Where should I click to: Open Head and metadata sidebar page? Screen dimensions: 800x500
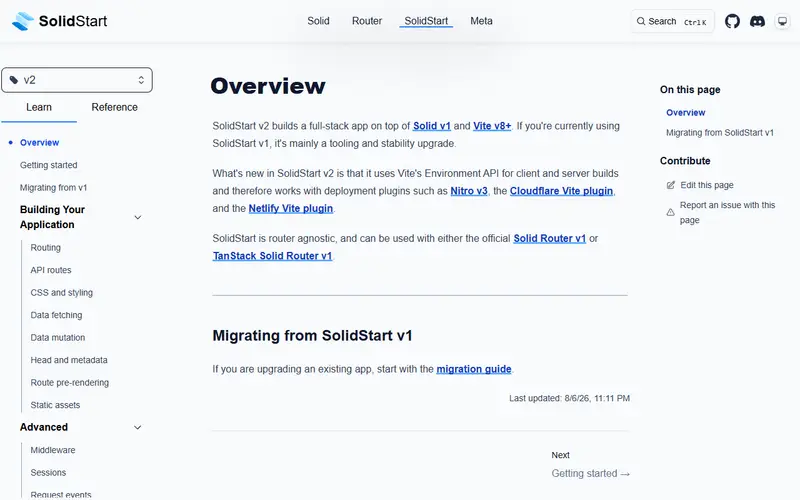tap(69, 360)
